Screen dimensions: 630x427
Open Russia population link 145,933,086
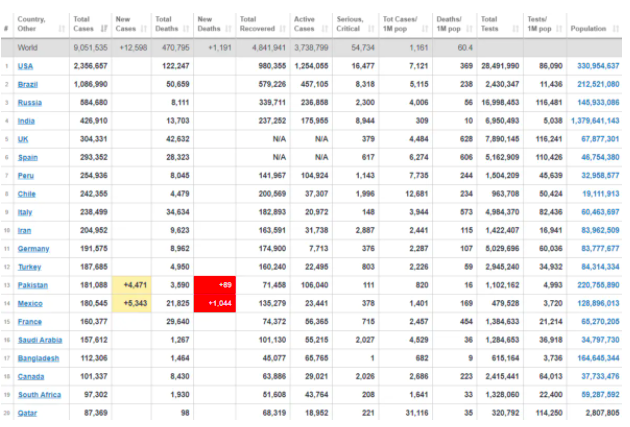(598, 102)
